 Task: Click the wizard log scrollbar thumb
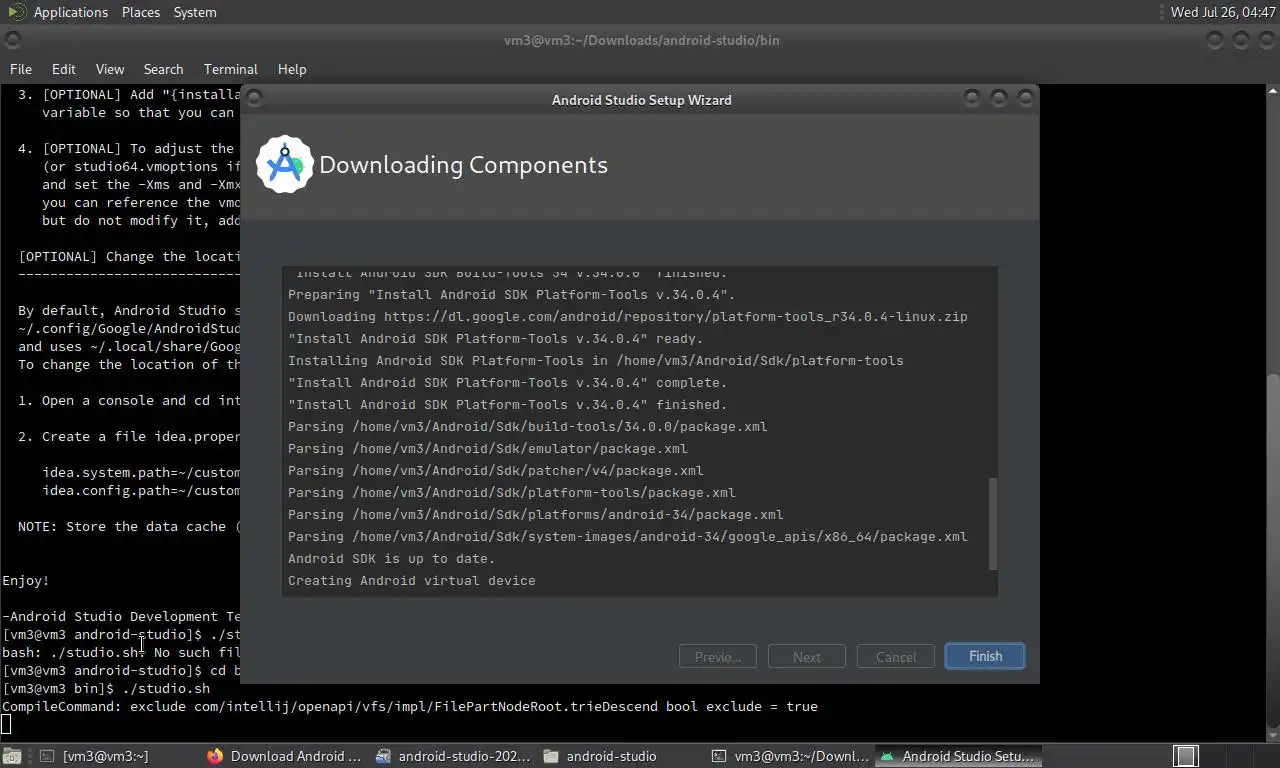993,523
